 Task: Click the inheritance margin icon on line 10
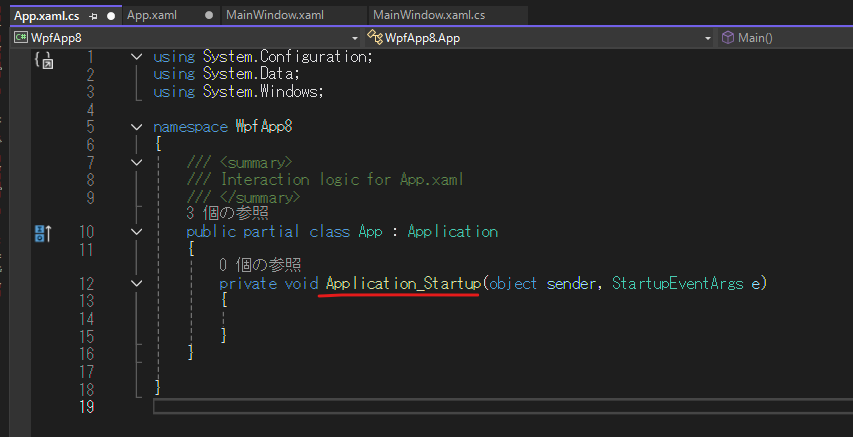pyautogui.click(x=43, y=233)
